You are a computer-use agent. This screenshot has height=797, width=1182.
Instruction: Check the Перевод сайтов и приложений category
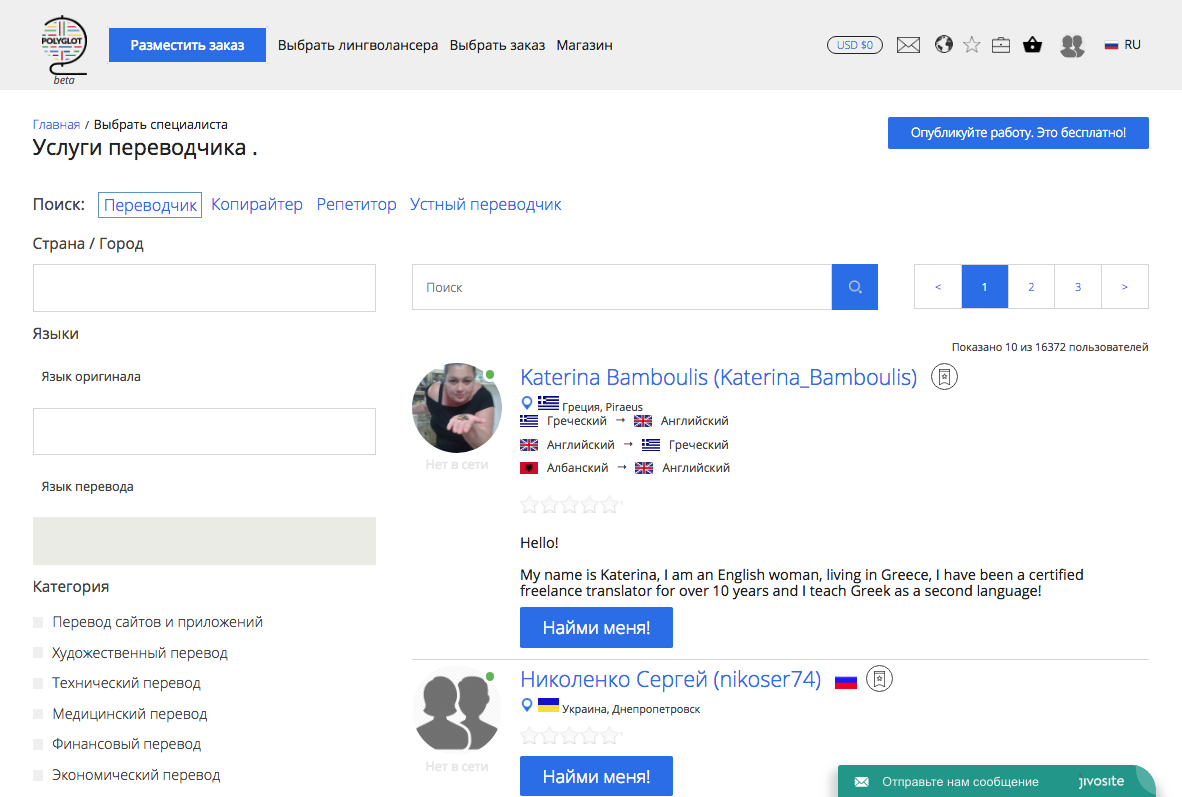(x=39, y=622)
